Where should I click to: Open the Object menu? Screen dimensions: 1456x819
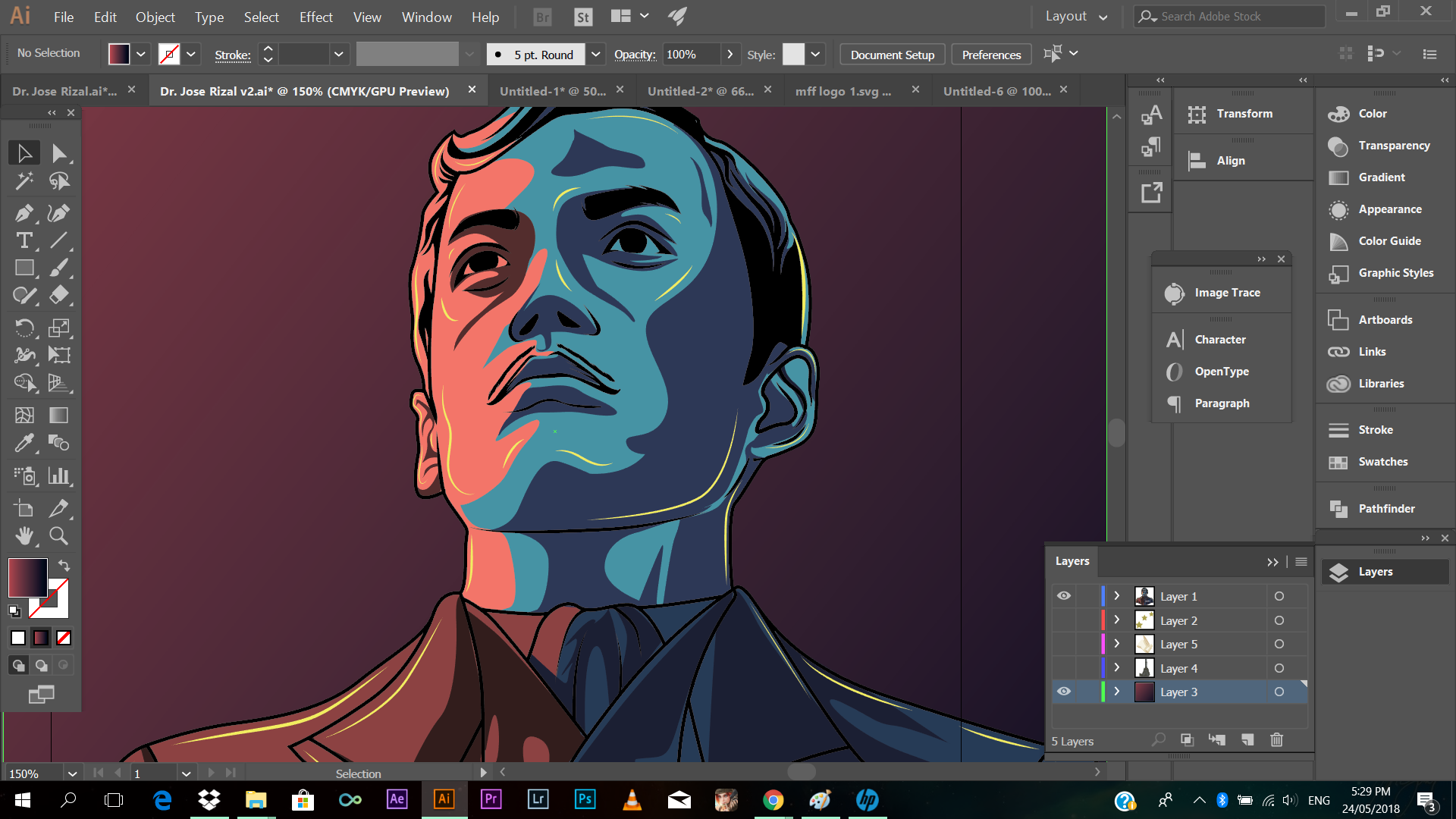tap(155, 17)
